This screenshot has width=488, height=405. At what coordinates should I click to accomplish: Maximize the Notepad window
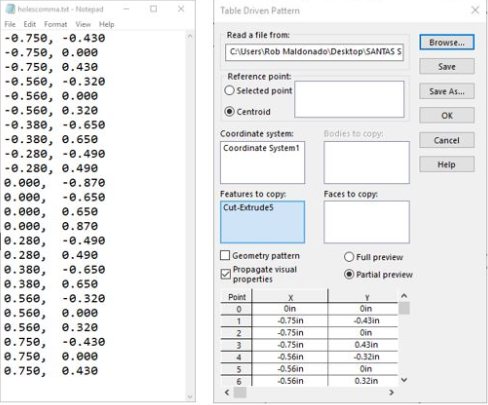[153, 9]
